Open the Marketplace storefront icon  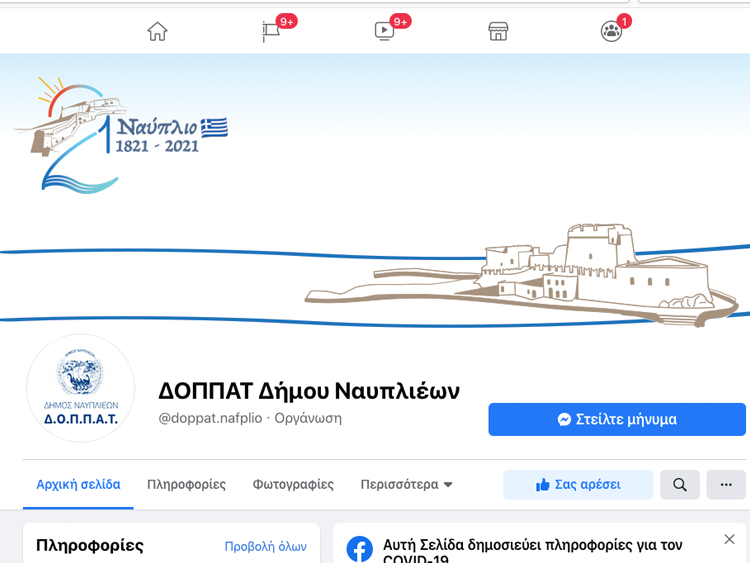[498, 31]
